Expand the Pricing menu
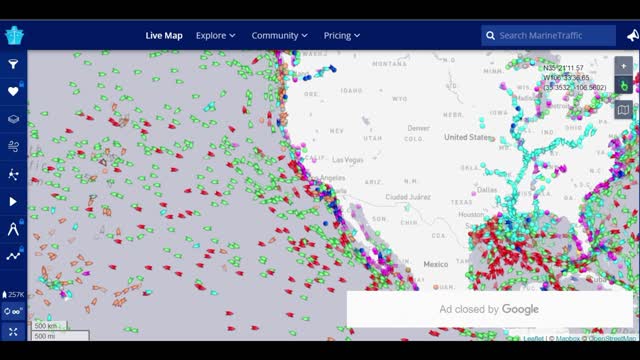The width and height of the screenshot is (640, 360). (342, 36)
